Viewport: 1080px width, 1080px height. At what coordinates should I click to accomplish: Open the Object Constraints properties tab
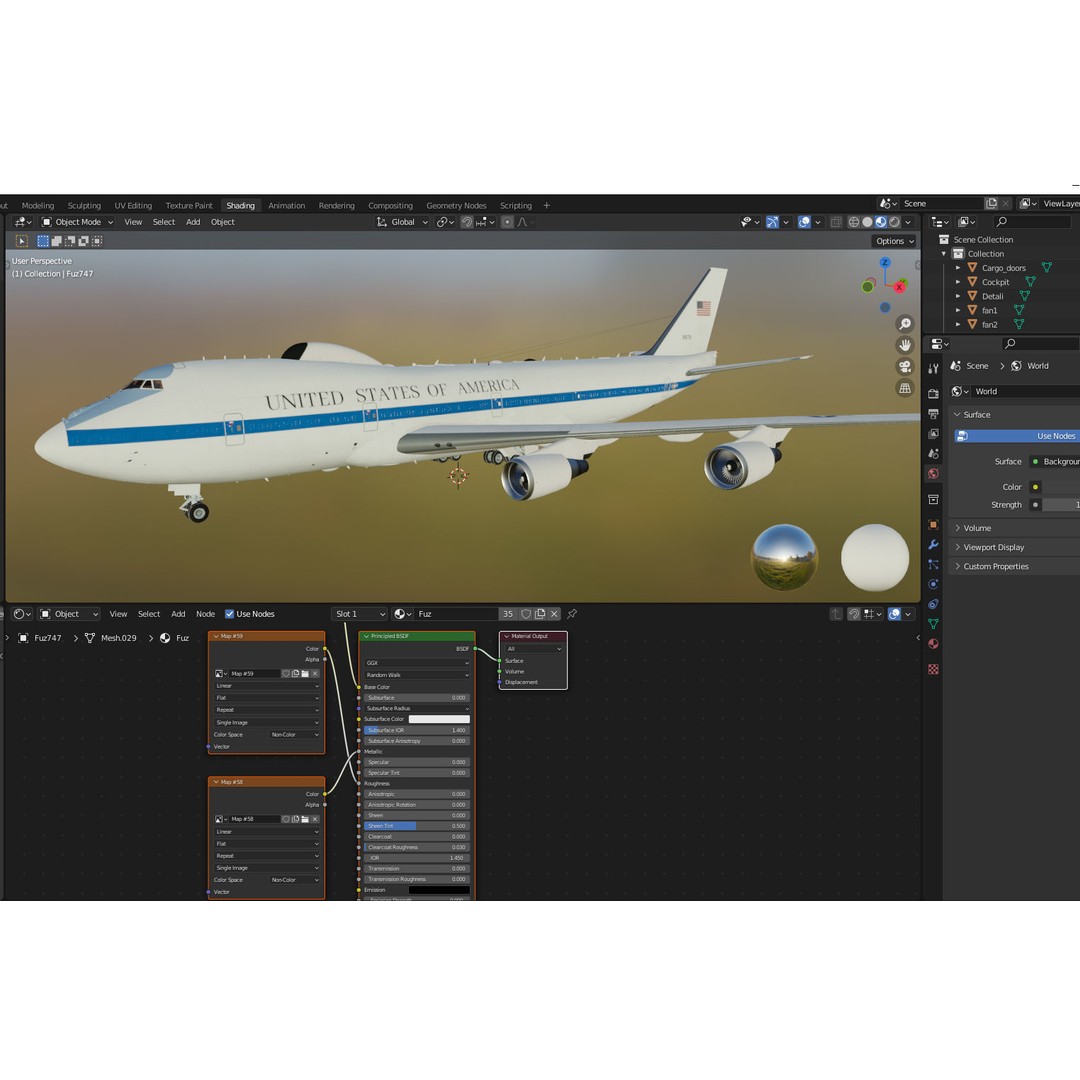[x=933, y=604]
